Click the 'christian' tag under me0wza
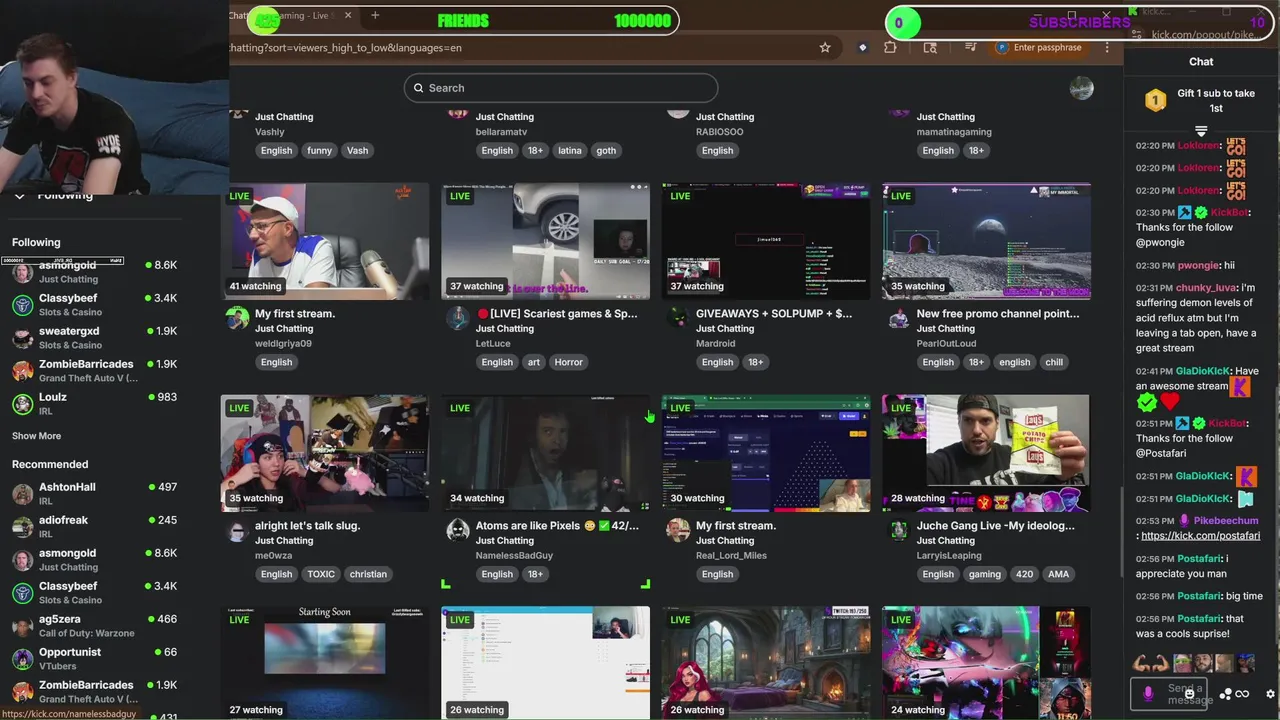The height and width of the screenshot is (720, 1280). pyautogui.click(x=368, y=574)
